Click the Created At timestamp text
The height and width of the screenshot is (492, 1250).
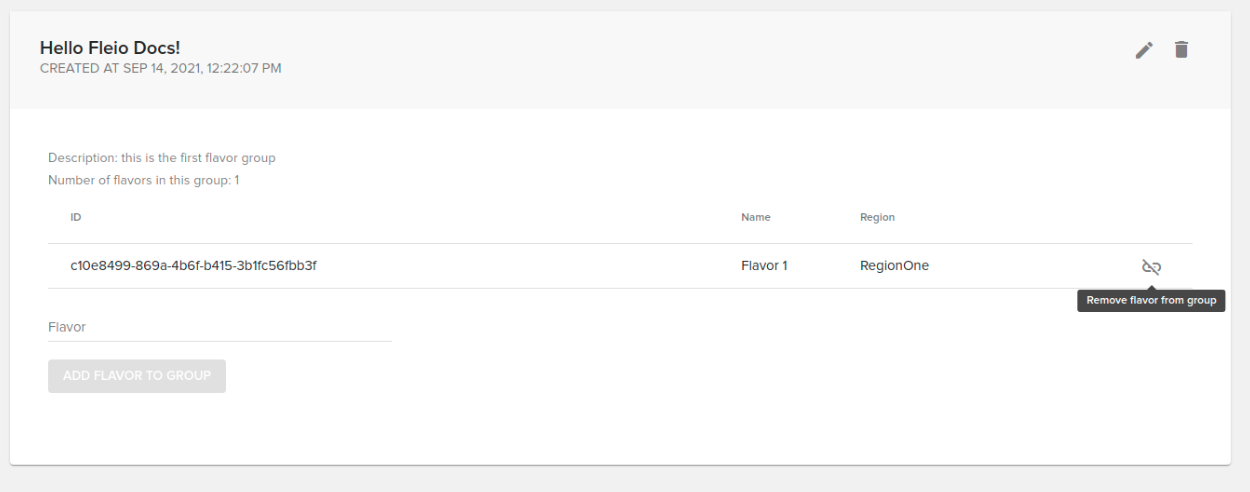click(x=160, y=68)
